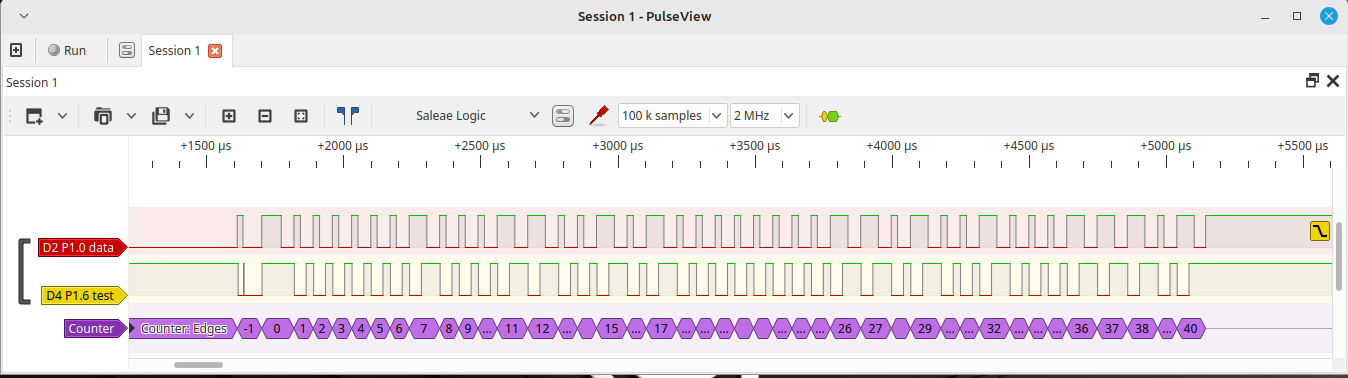The height and width of the screenshot is (378, 1348).
Task: Close the Session 1 dock panel
Action: point(1333,81)
